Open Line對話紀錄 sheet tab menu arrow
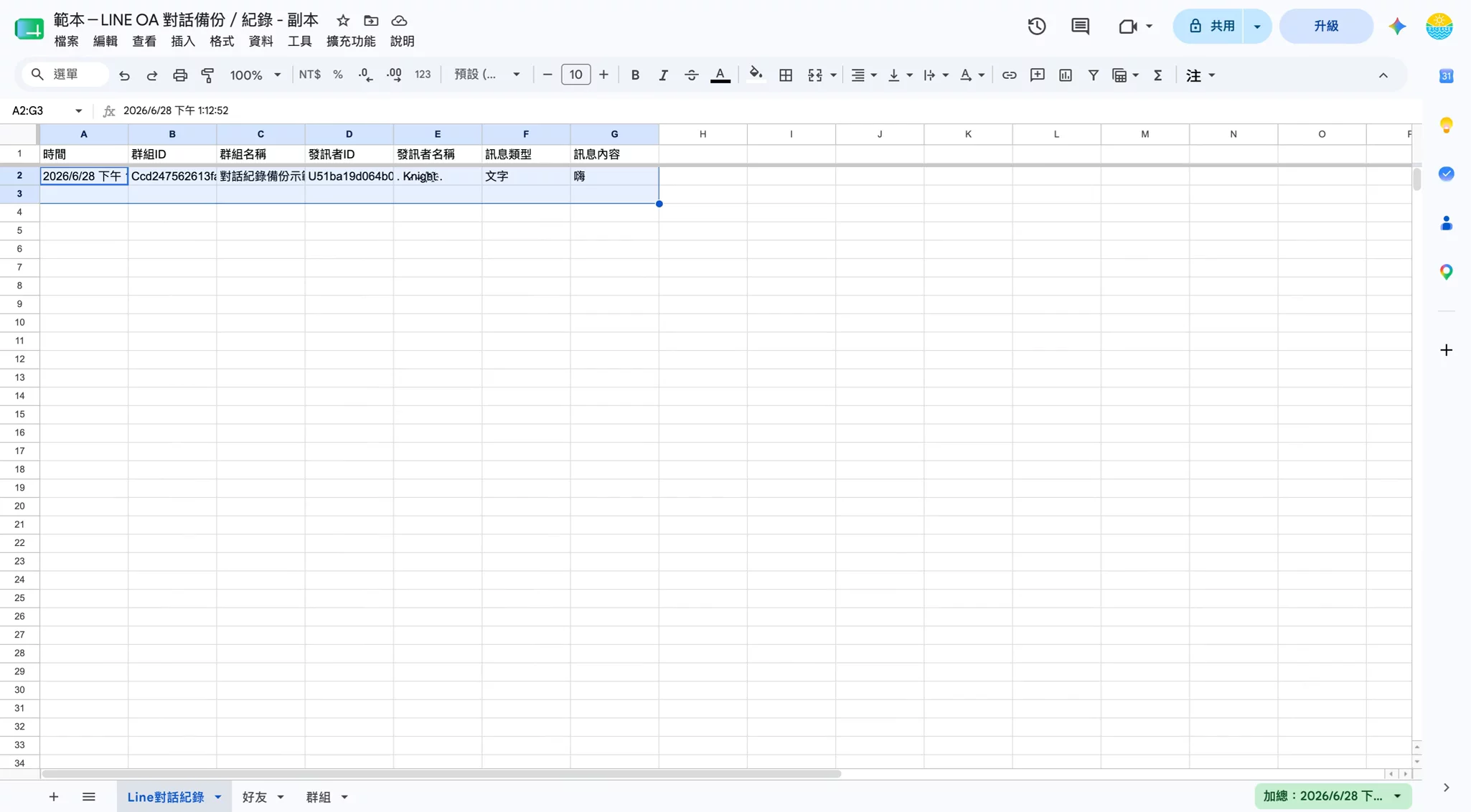This screenshot has width=1471, height=812. click(217, 797)
